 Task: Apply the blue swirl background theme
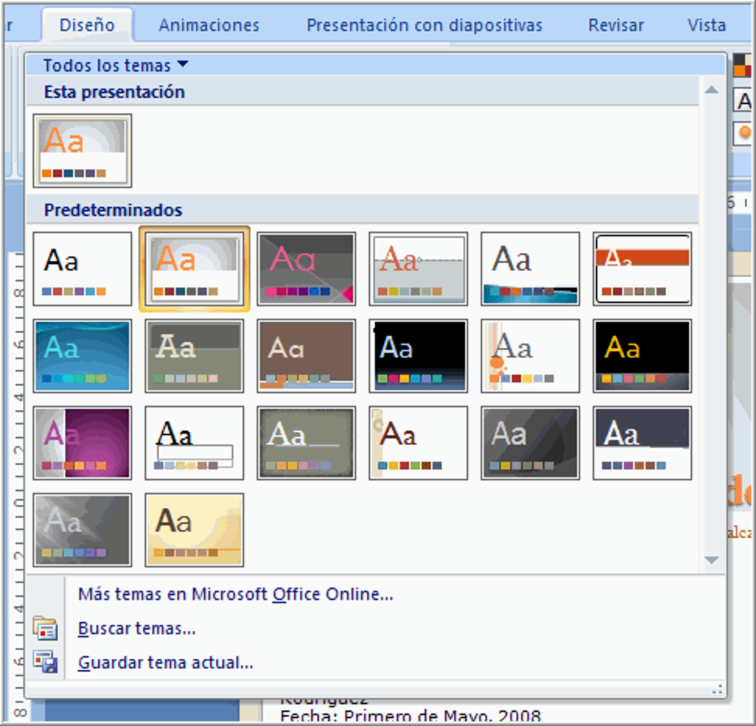[82, 356]
